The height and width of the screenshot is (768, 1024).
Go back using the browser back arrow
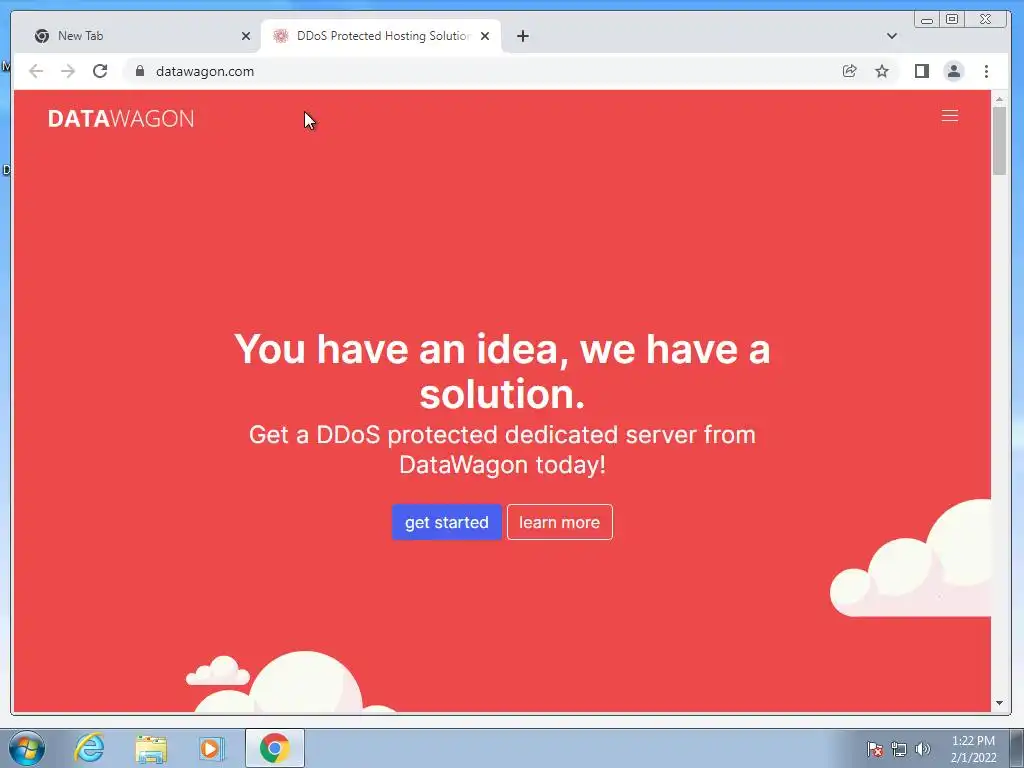pyautogui.click(x=36, y=71)
